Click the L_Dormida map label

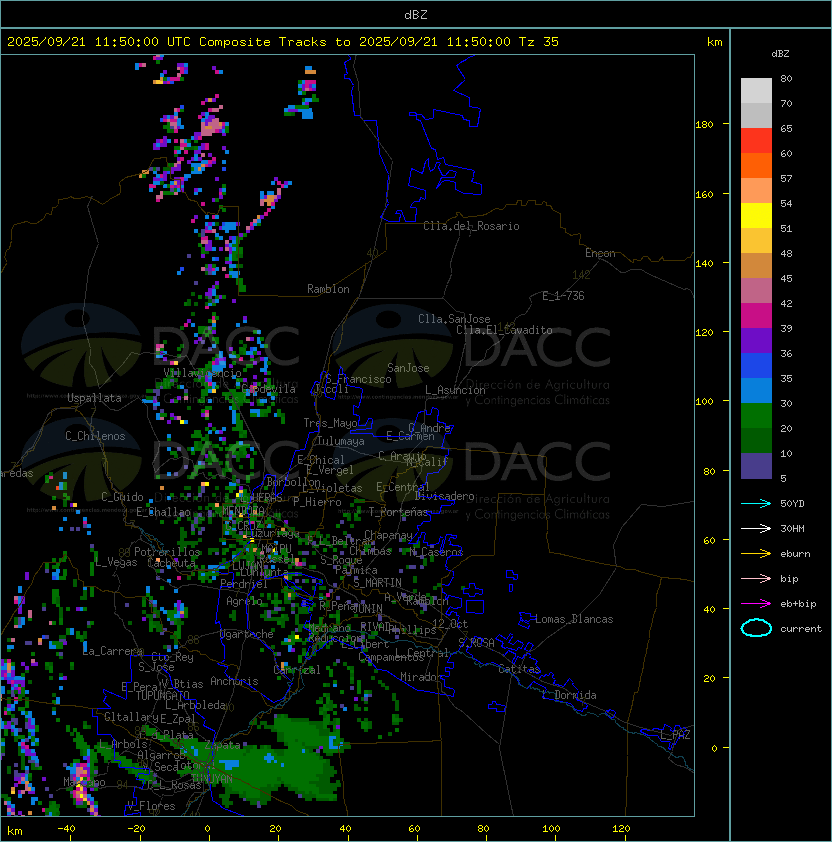[569, 695]
